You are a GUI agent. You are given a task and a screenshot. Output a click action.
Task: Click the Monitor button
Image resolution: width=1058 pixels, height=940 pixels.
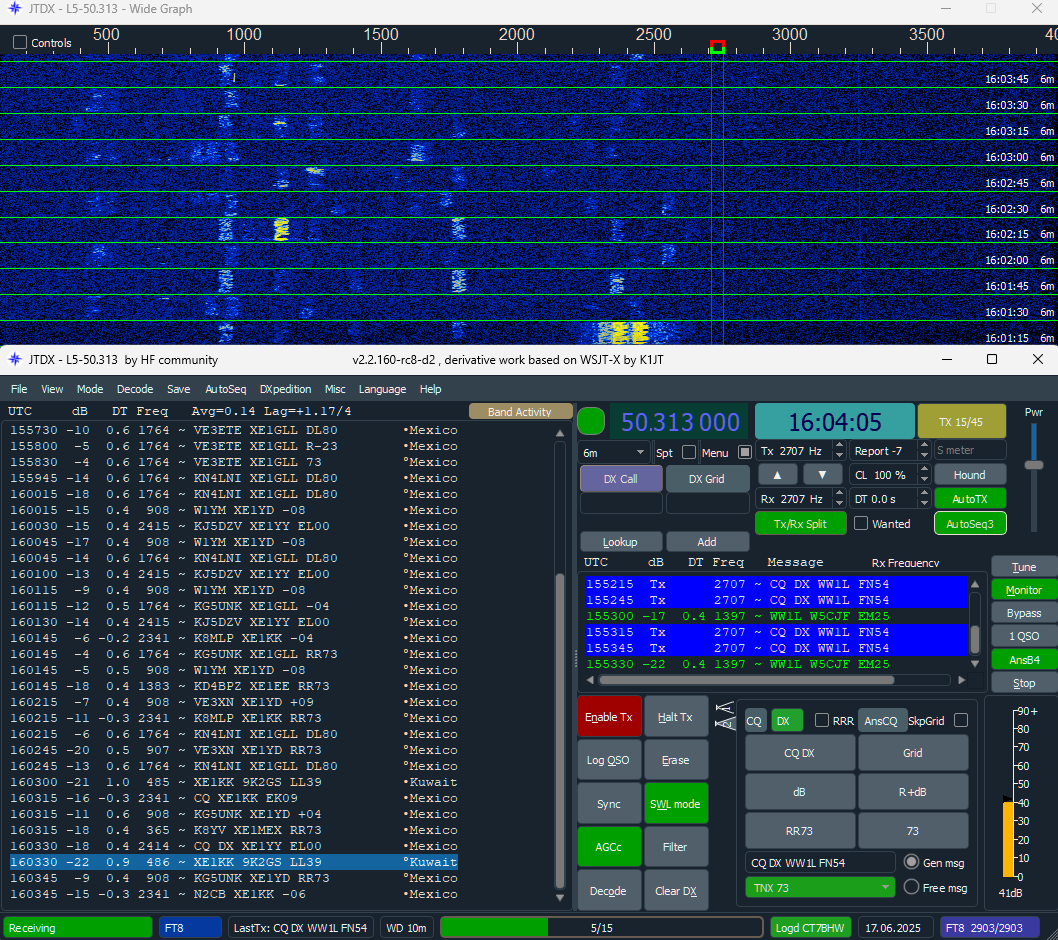click(x=1024, y=590)
